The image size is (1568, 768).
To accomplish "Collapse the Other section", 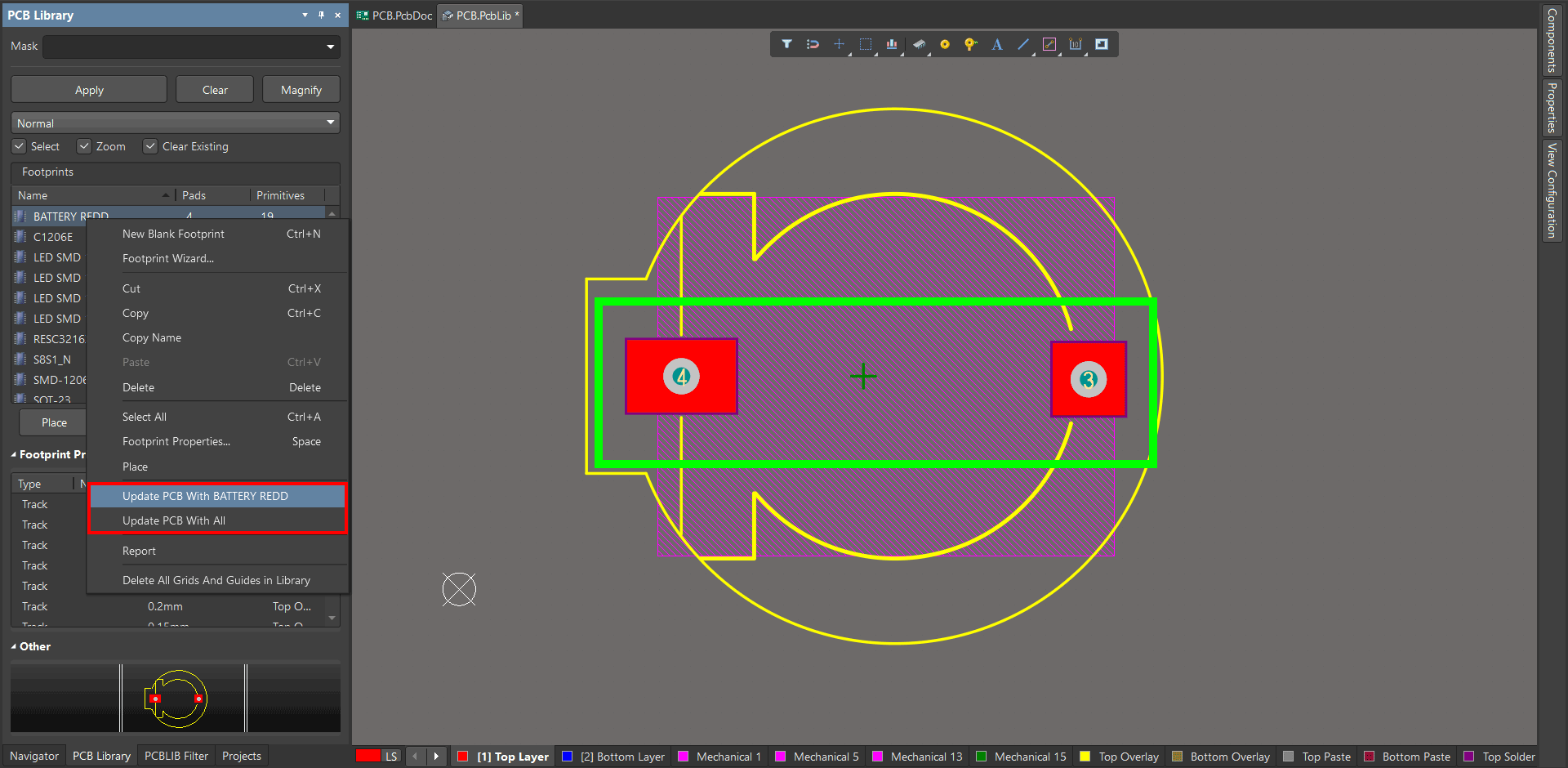I will tap(14, 646).
